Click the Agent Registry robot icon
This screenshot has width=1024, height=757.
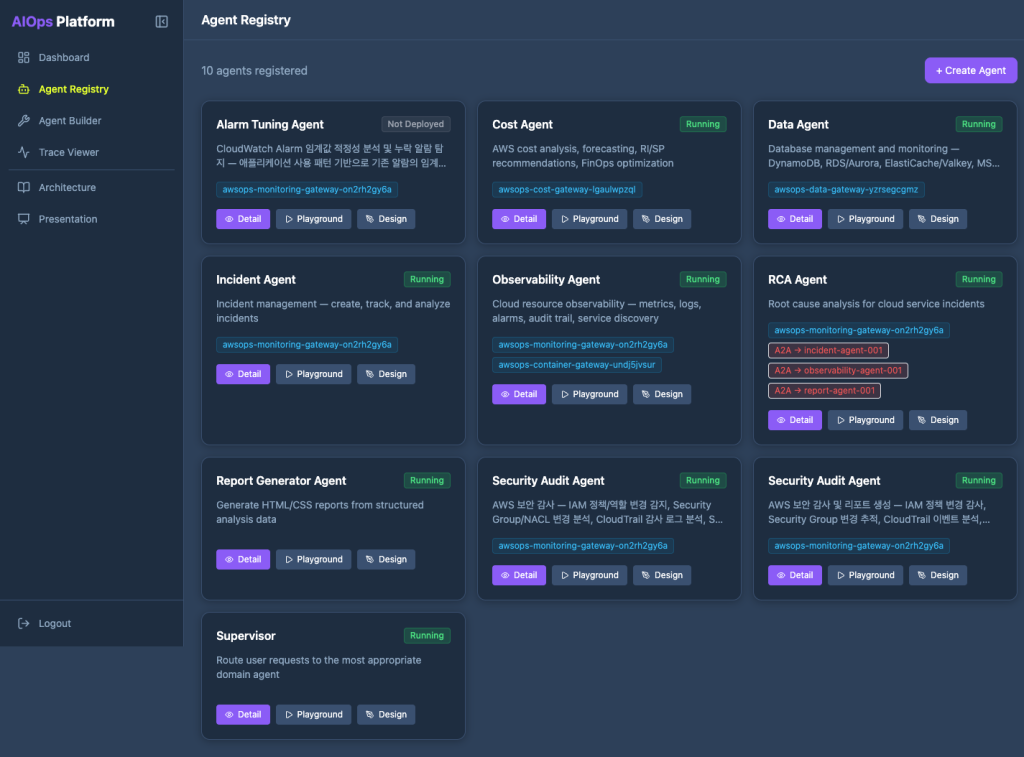[24, 89]
